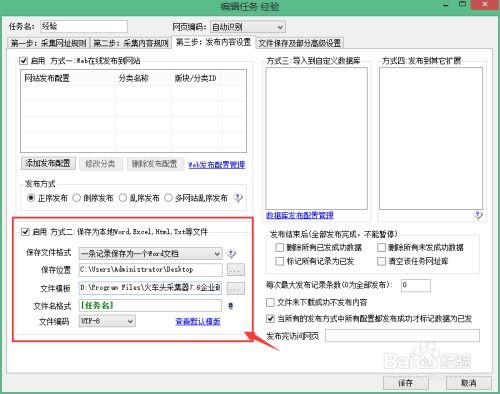500x394 pixels.
Task: Open 文件编码 UTF-8 dropdown
Action: 107,321
